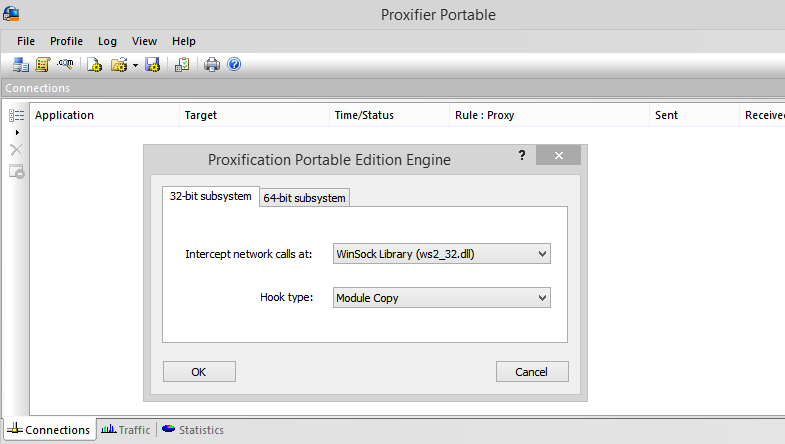The width and height of the screenshot is (785, 444).
Task: Sort by the Sent column header
Action: (x=695, y=115)
